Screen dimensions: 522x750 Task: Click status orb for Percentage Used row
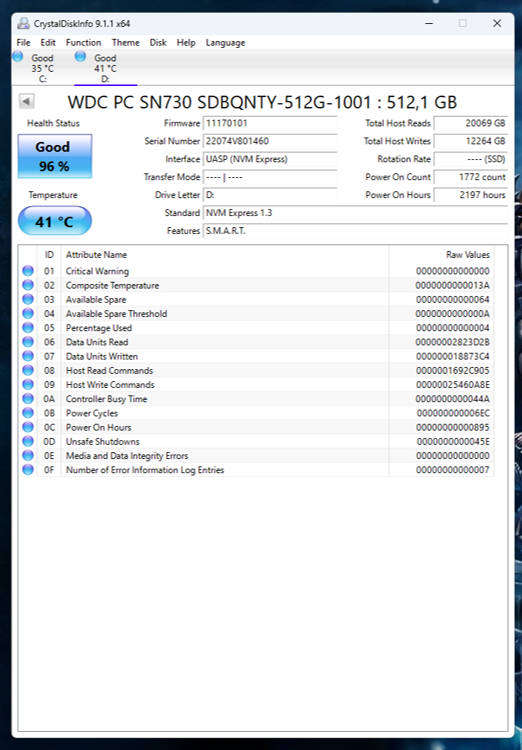coord(28,328)
